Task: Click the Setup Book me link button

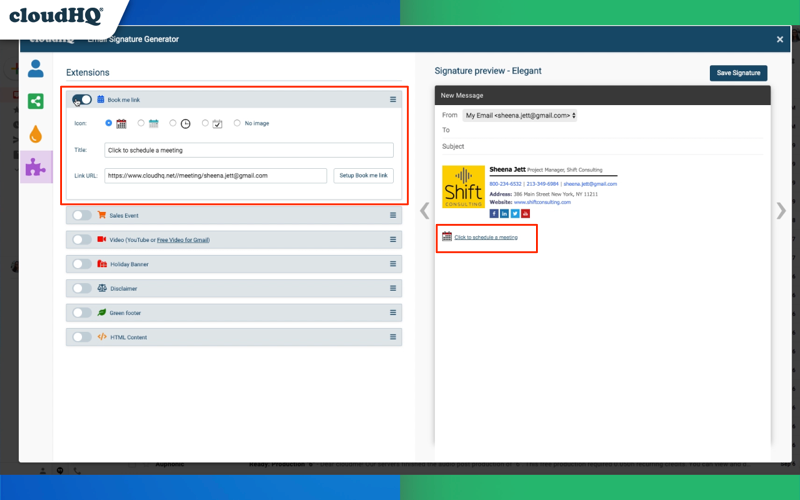Action: click(x=363, y=176)
